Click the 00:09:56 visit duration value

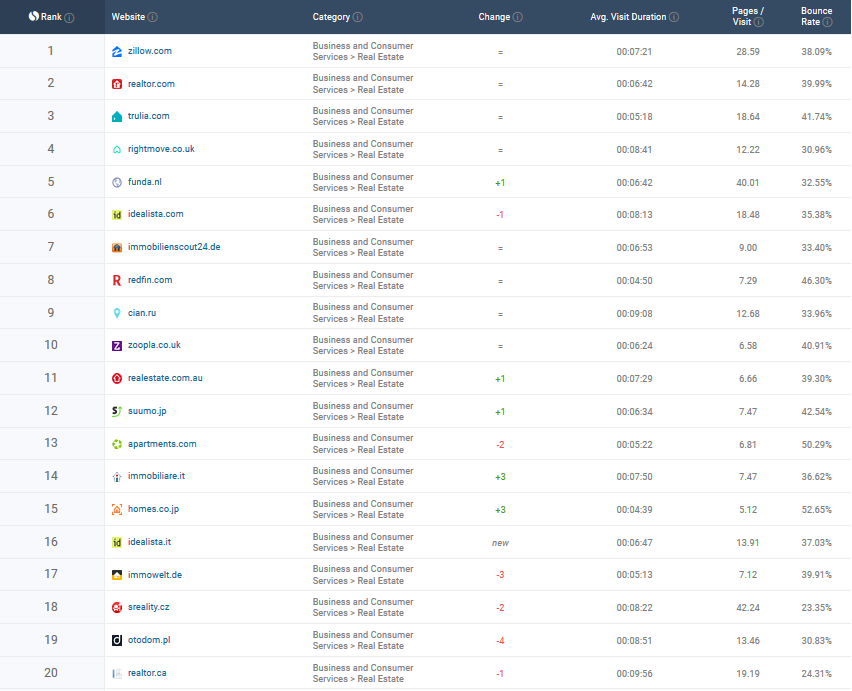click(x=634, y=674)
